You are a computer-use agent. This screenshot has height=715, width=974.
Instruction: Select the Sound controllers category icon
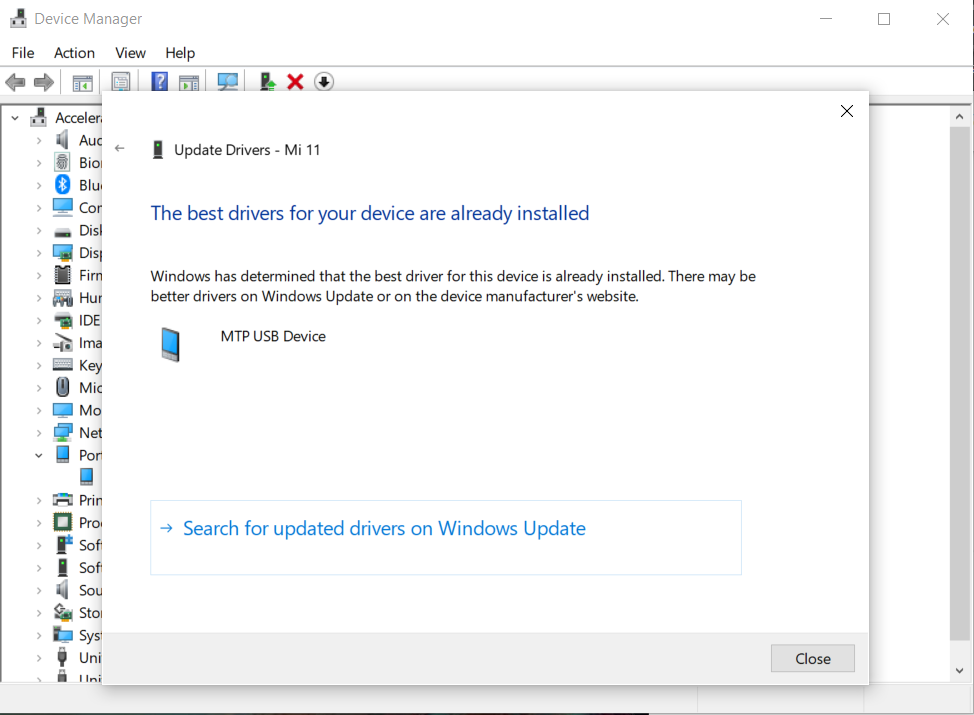(62, 590)
